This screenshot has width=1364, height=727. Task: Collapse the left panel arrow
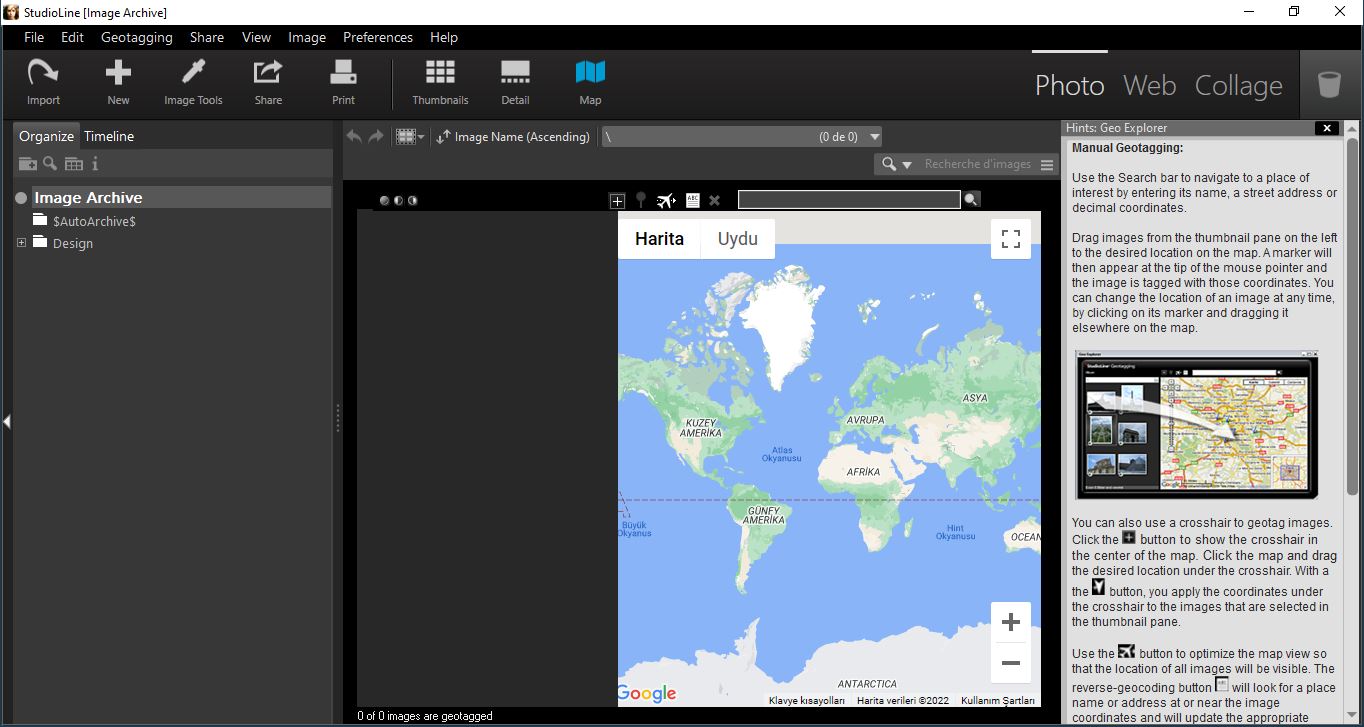6,421
